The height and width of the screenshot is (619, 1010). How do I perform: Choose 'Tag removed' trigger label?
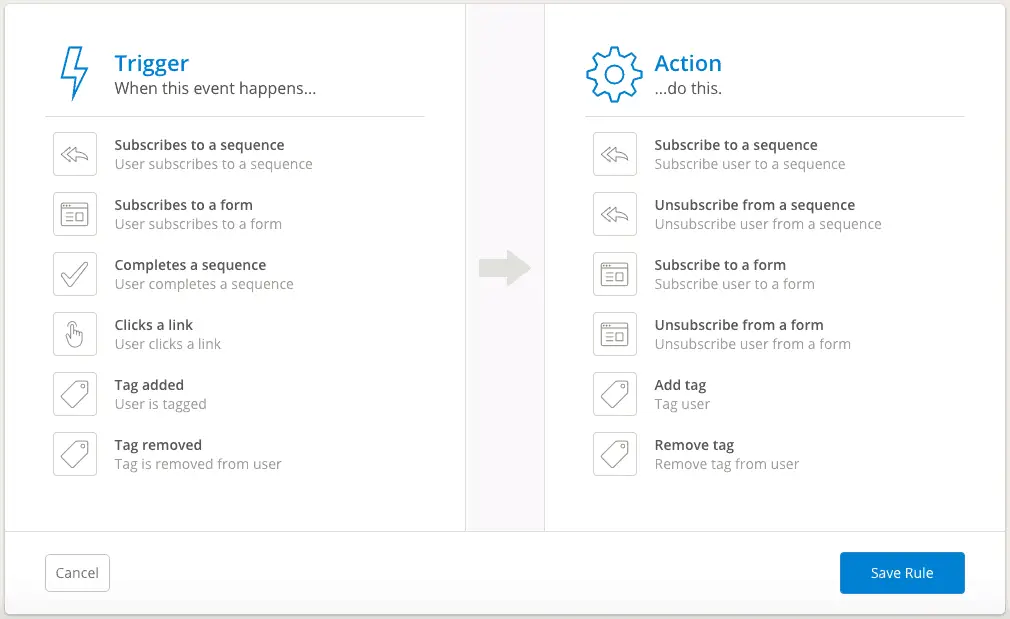click(x=158, y=445)
